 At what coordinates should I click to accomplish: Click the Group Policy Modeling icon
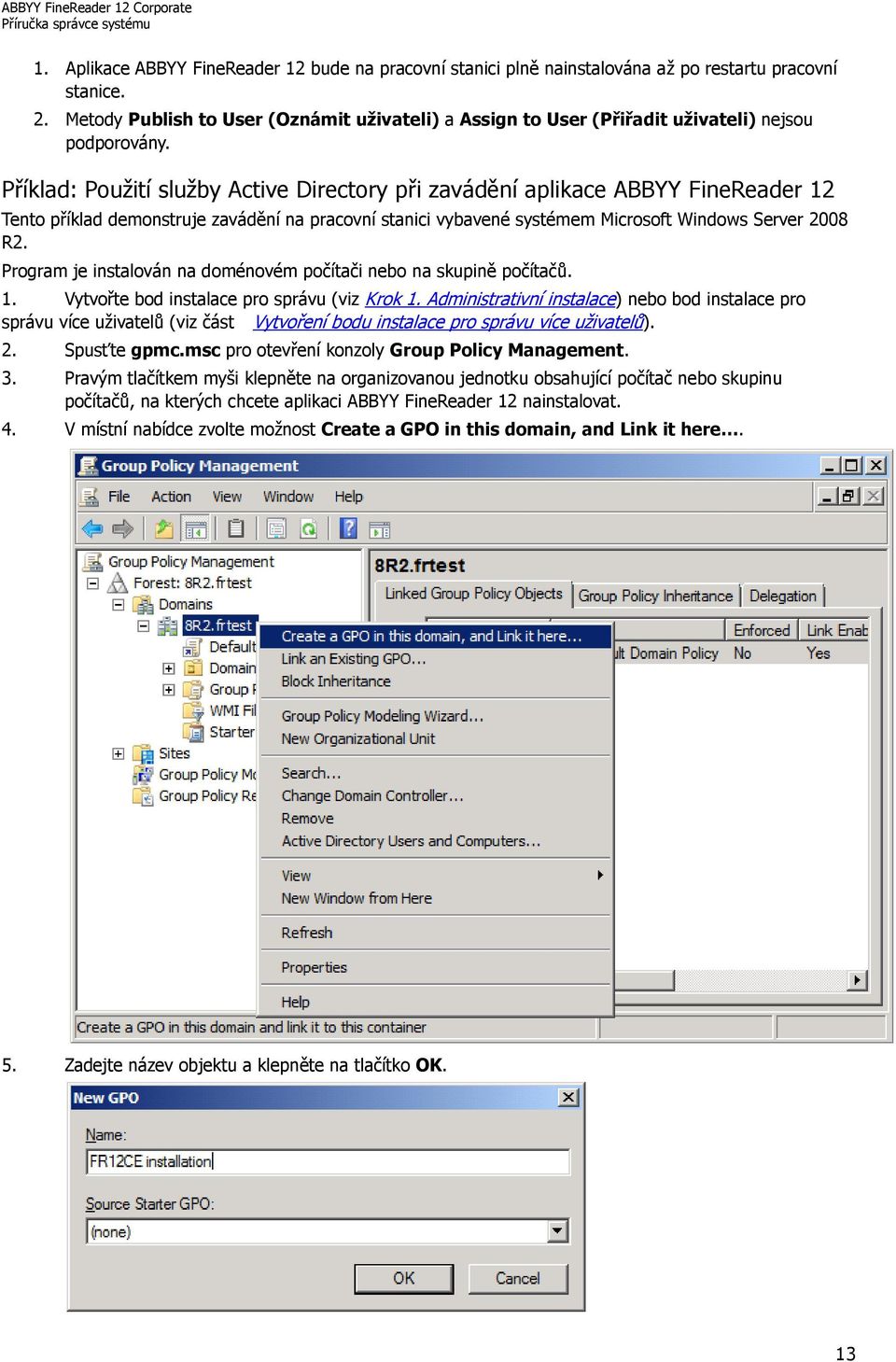click(143, 775)
